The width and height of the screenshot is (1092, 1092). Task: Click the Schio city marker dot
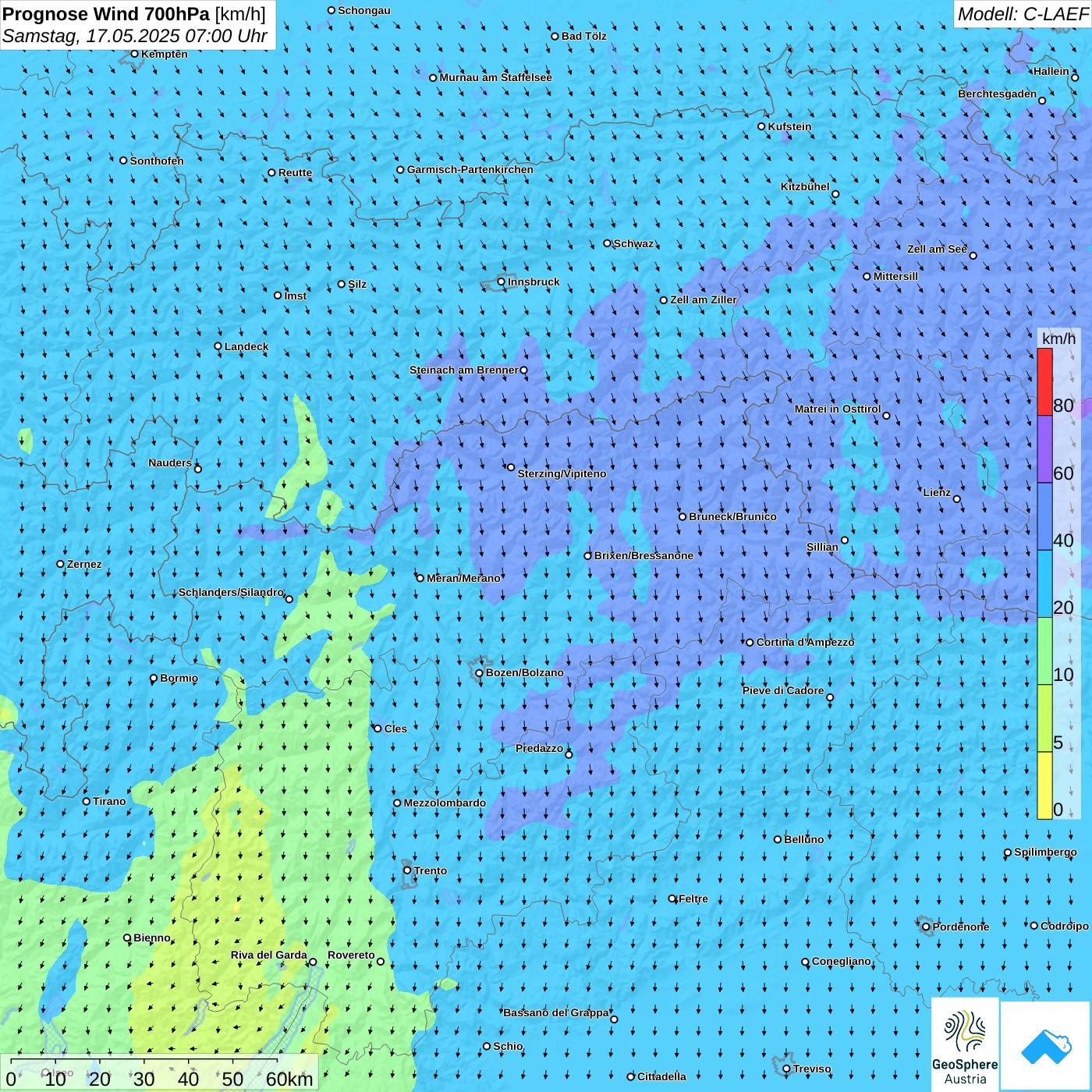click(487, 1046)
